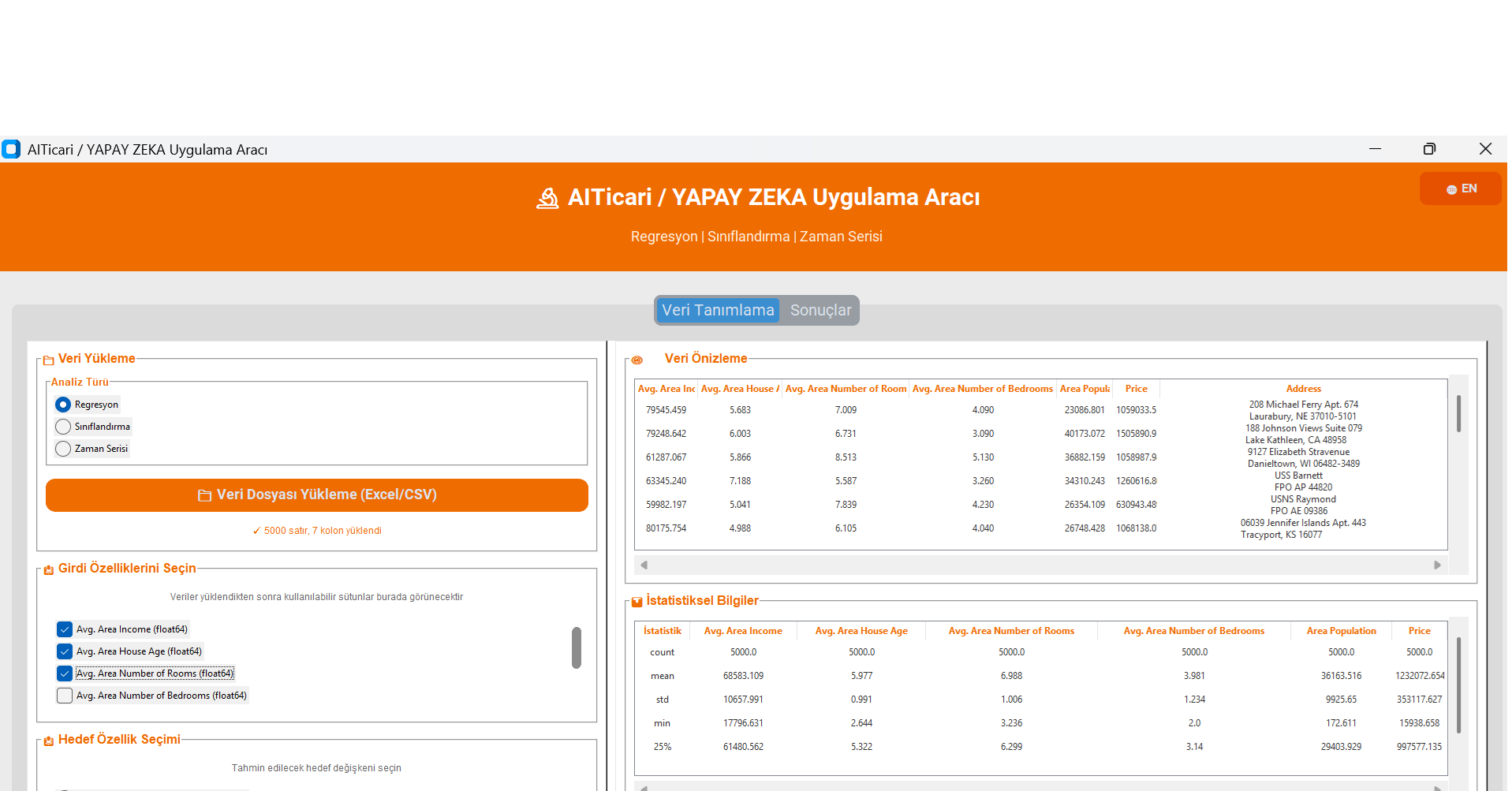This screenshot has height=791, width=1512.
Task: Uncheck Avg. Area House Age (float64)
Action: [65, 651]
